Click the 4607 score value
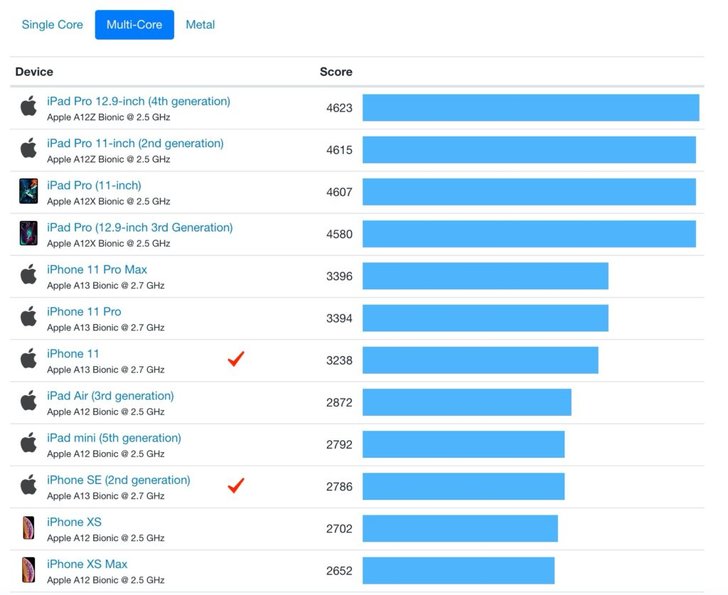Viewport: 728px width, 595px height. tap(339, 192)
